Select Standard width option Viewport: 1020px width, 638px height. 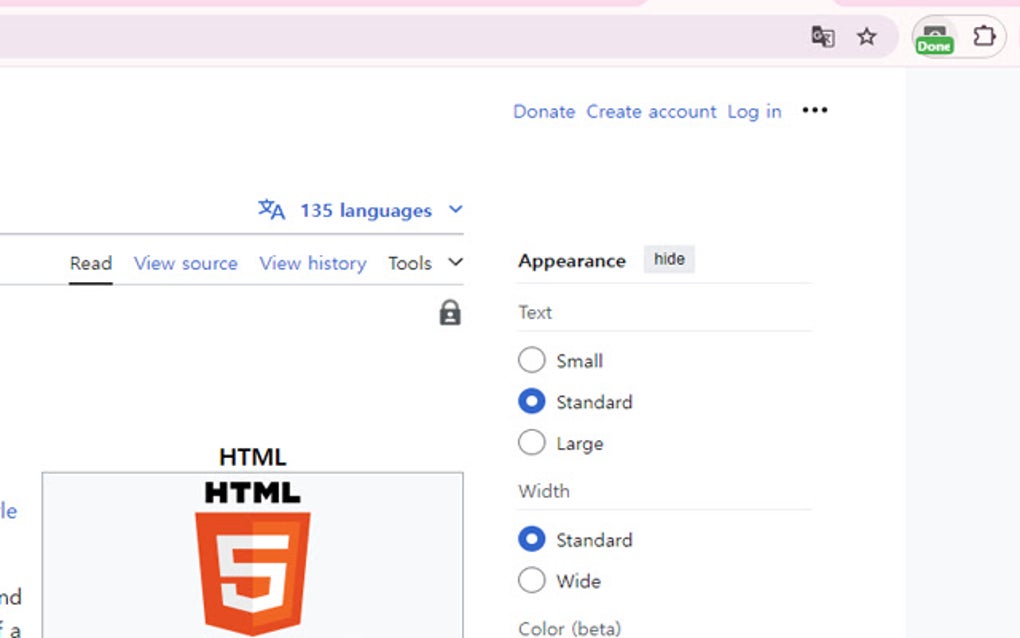531,539
